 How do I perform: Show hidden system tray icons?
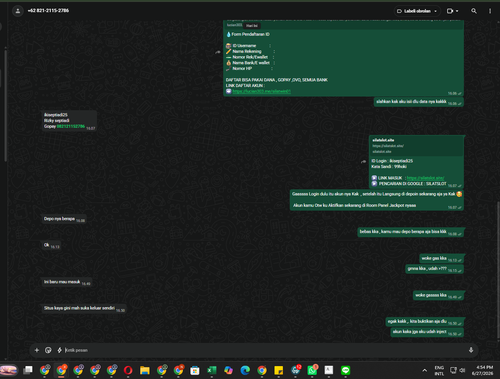(424, 370)
